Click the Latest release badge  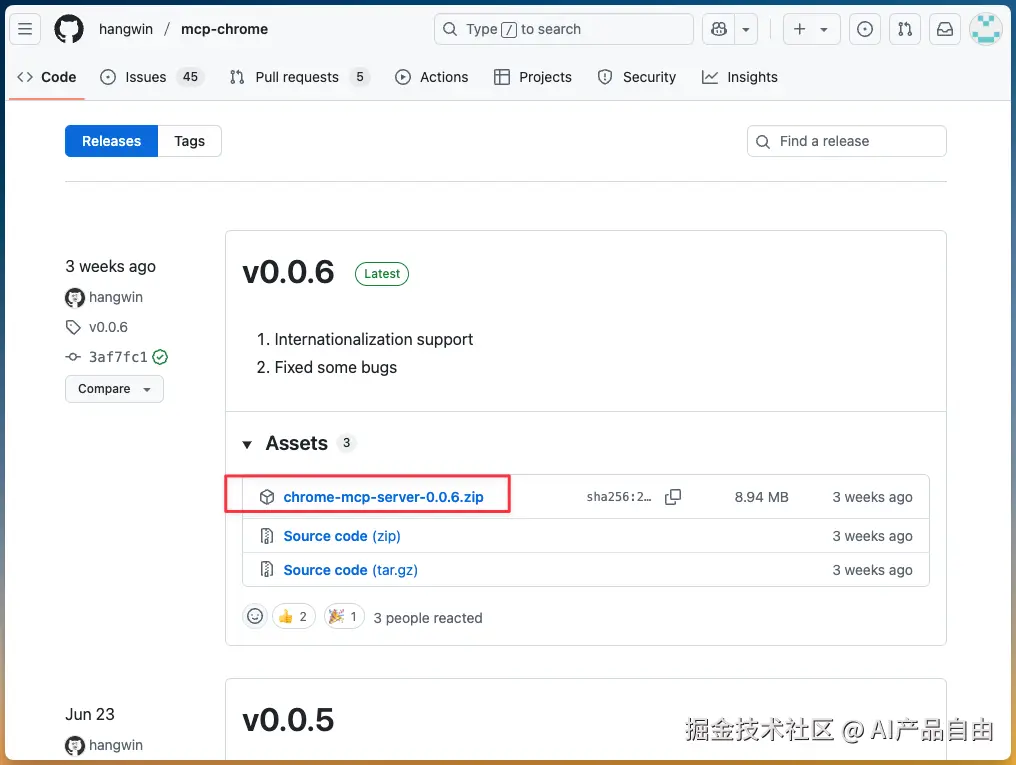[382, 274]
